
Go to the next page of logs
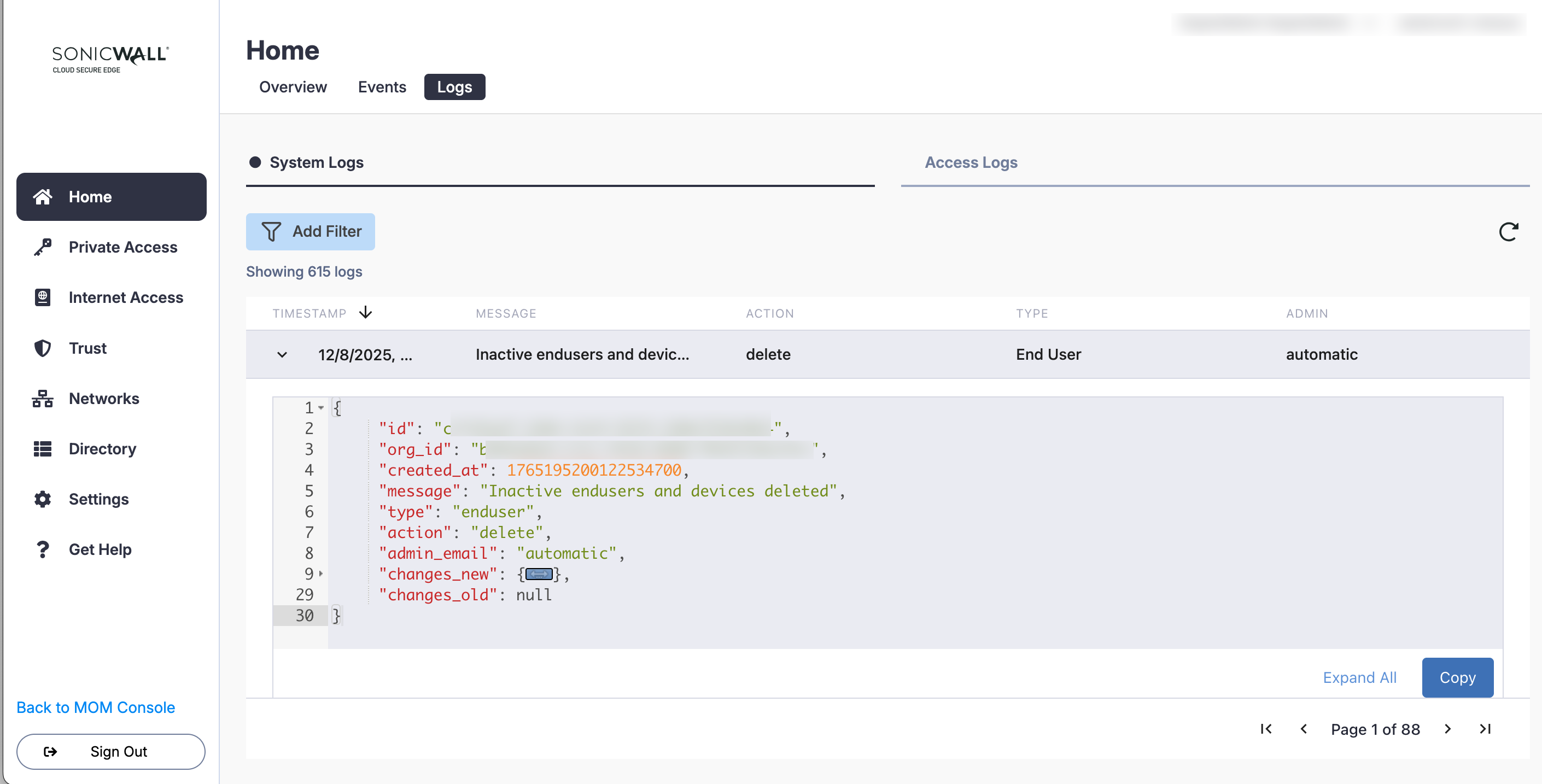[x=1447, y=729]
